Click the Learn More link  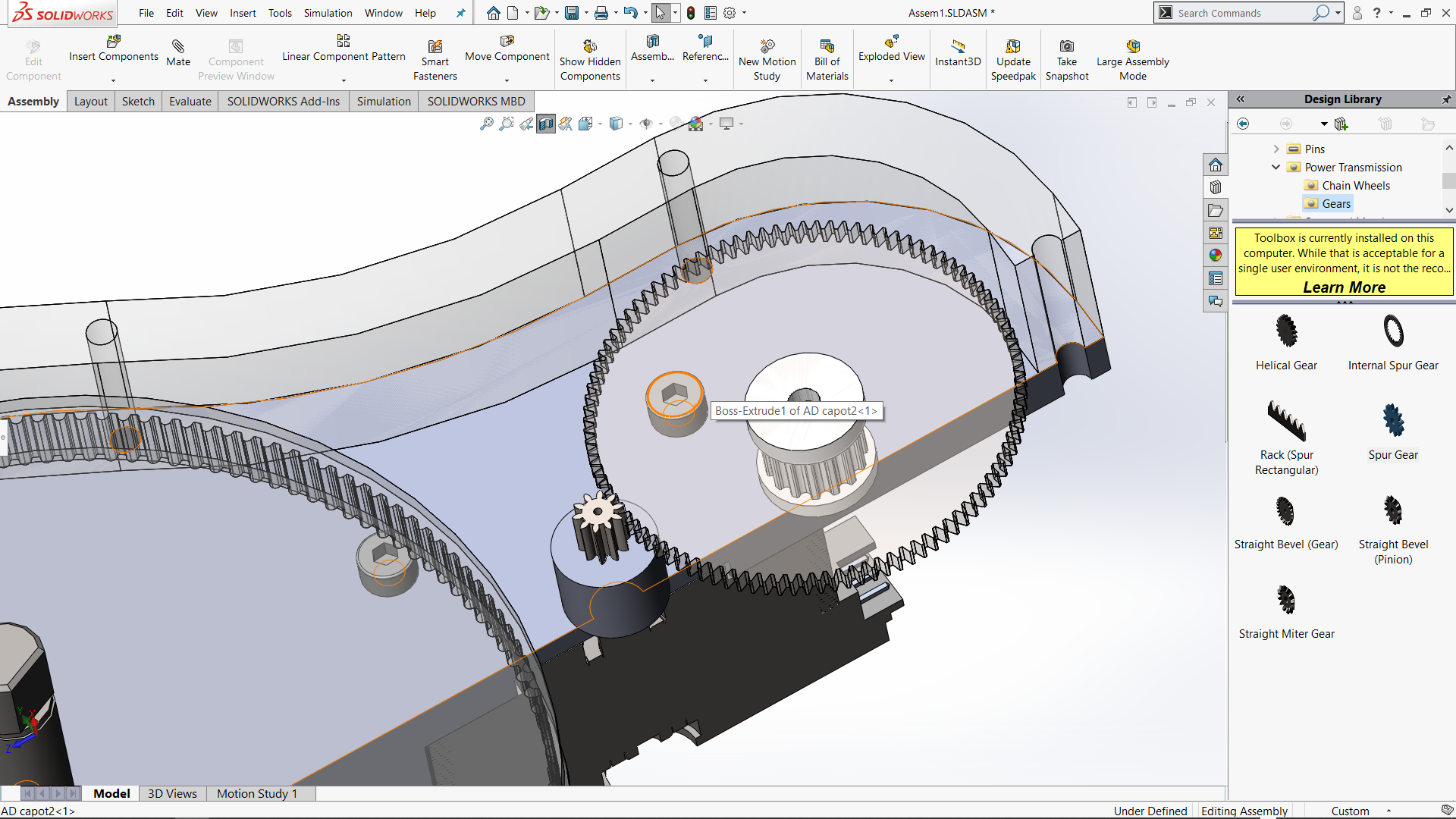click(1344, 287)
